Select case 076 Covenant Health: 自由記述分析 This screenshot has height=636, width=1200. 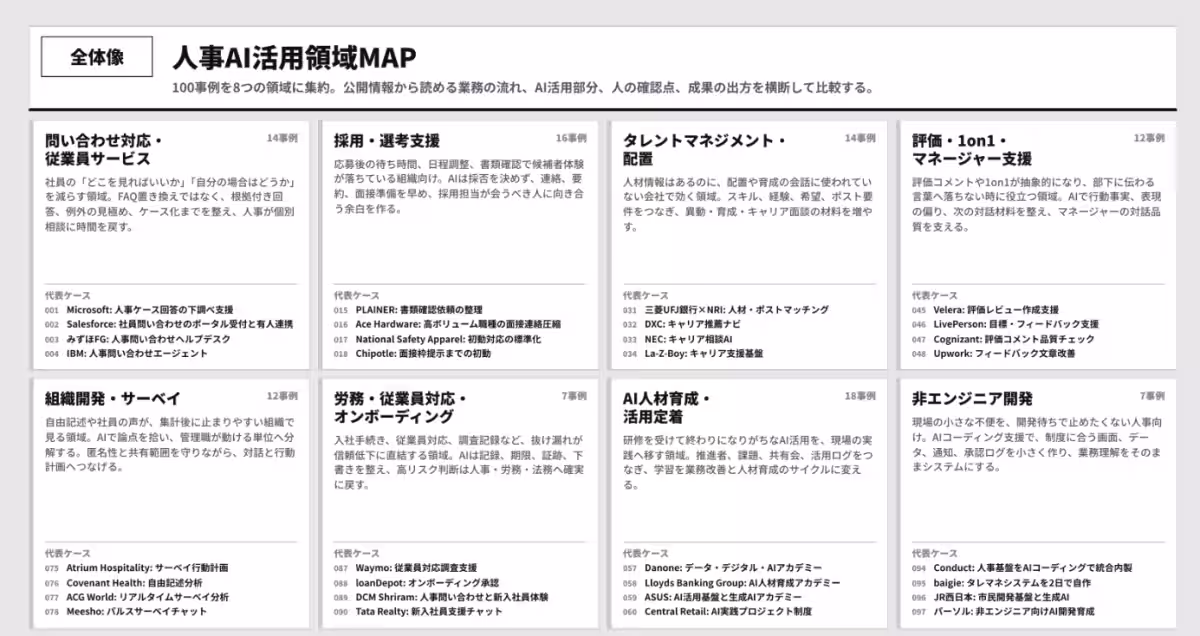tap(123, 582)
